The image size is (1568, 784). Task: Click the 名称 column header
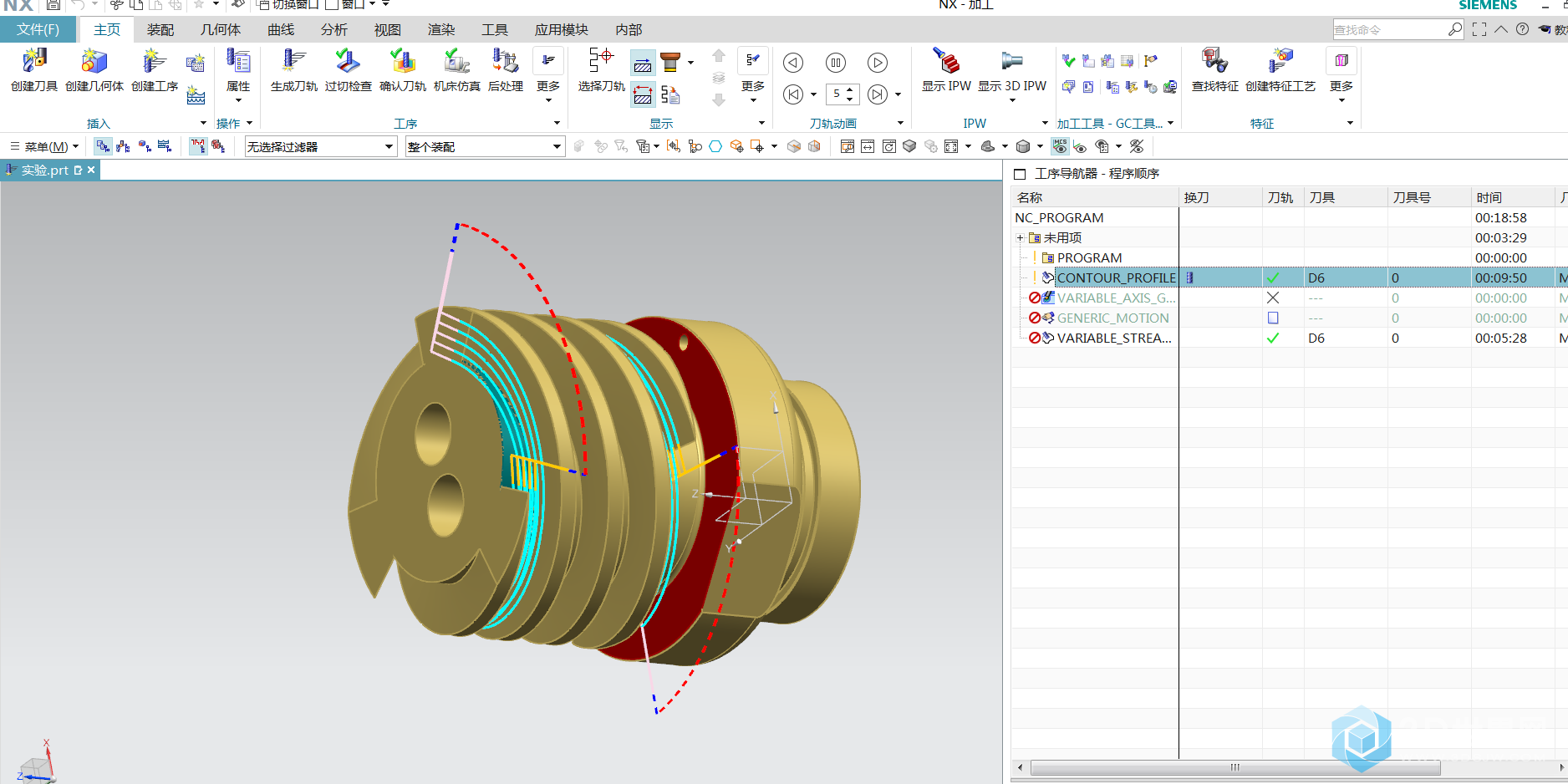tap(1095, 197)
